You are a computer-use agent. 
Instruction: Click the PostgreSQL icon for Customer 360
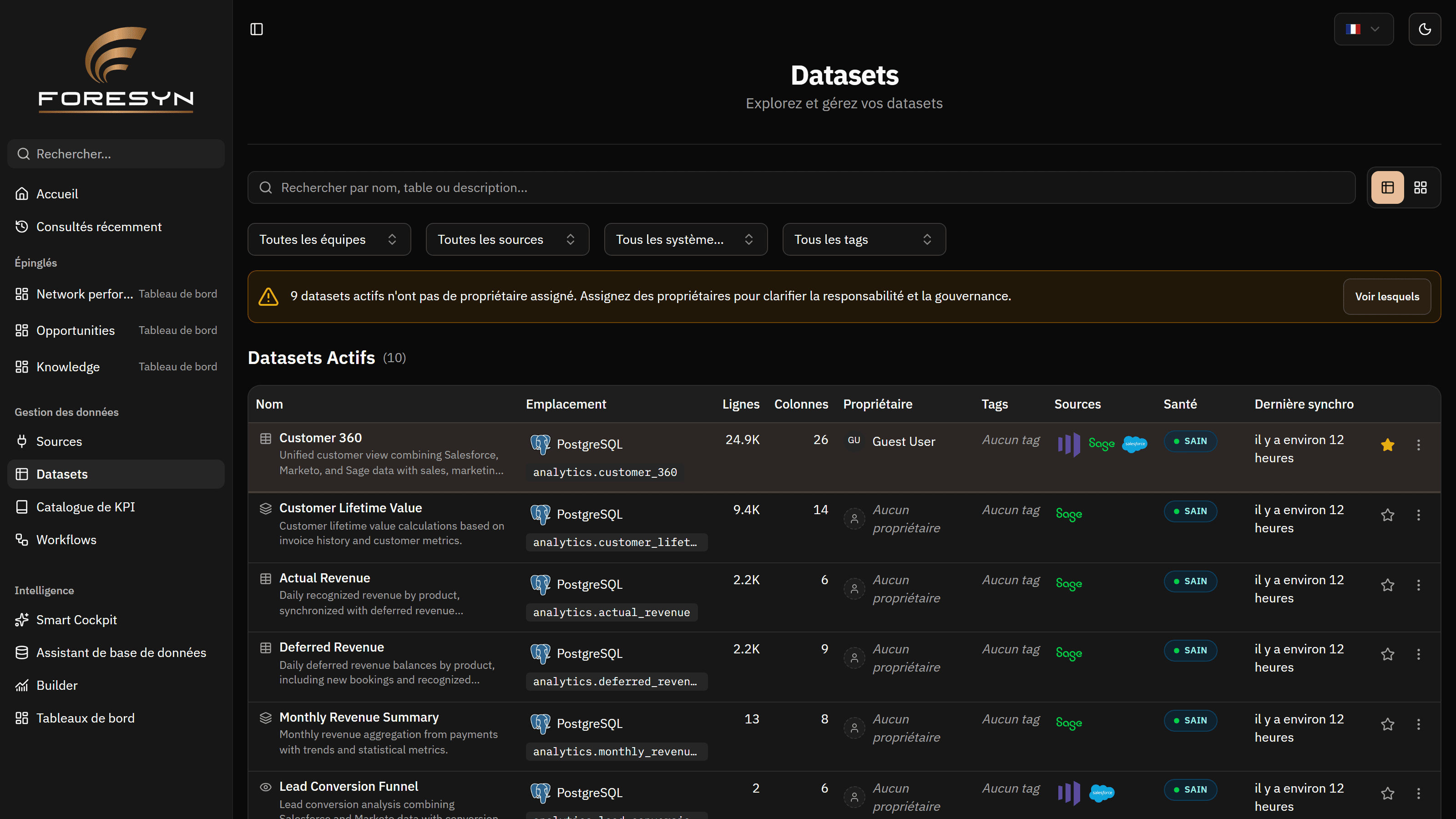coord(541,444)
